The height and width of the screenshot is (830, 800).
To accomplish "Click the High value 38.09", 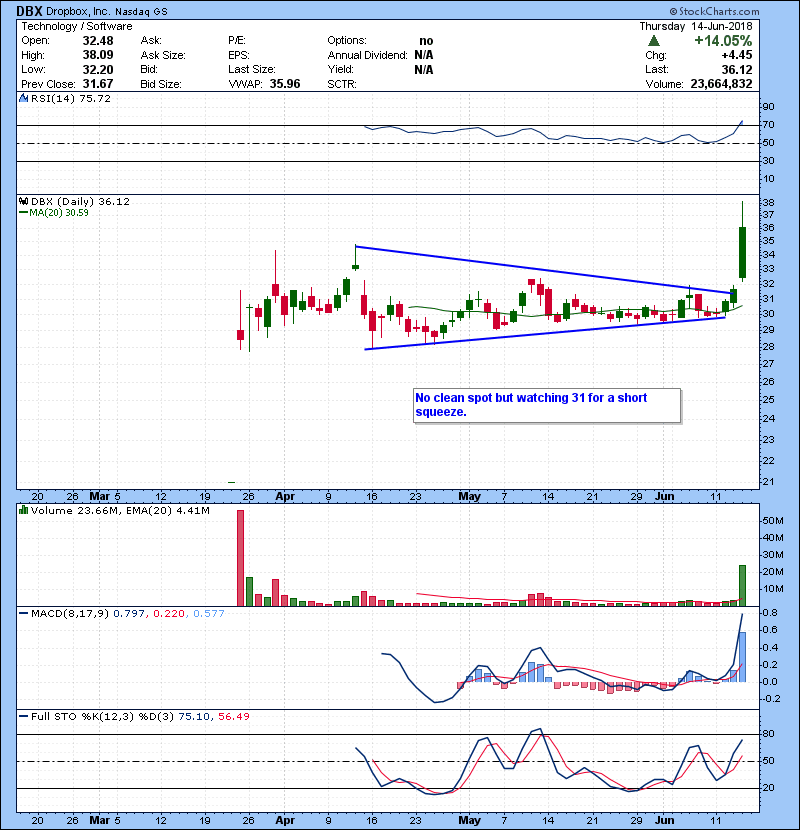I will [98, 55].
